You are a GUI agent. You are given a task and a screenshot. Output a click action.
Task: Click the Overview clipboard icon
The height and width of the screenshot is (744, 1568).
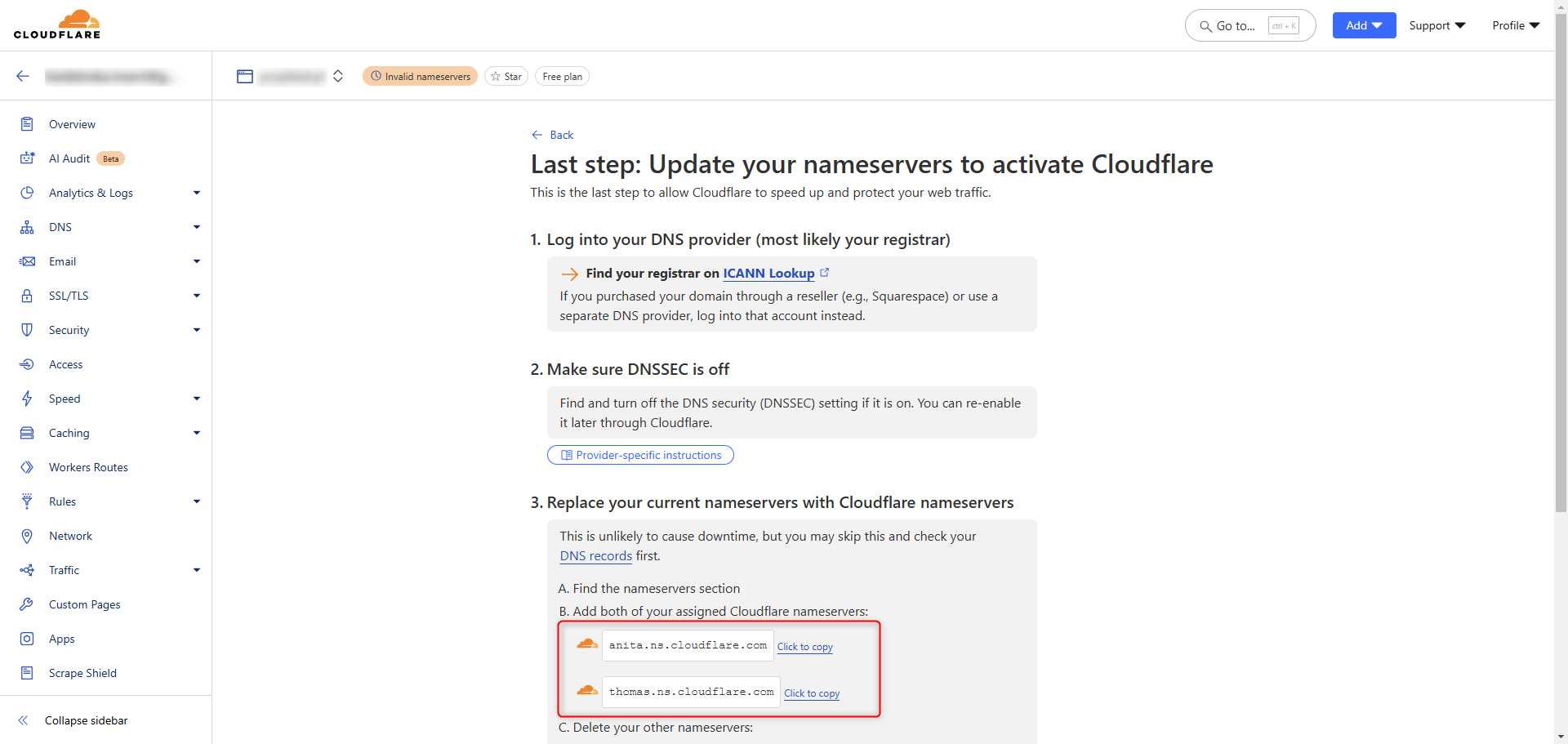(27, 124)
